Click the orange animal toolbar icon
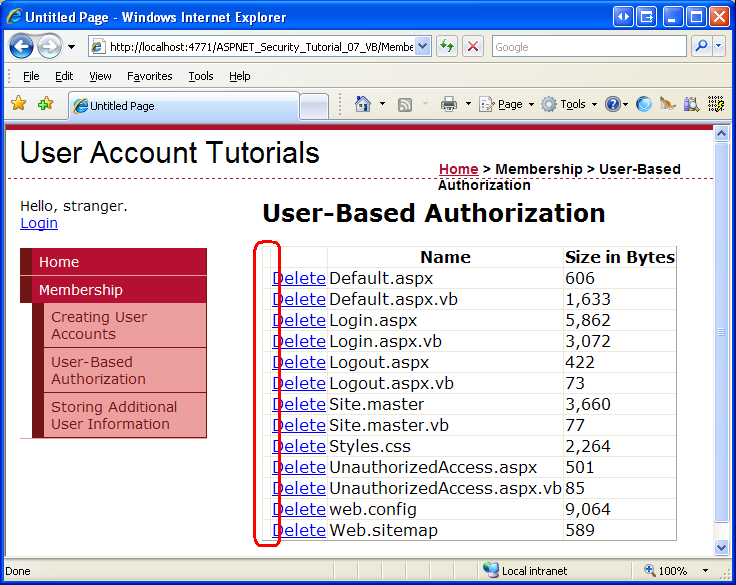Screen dimensions: 736x585 [x=667, y=104]
